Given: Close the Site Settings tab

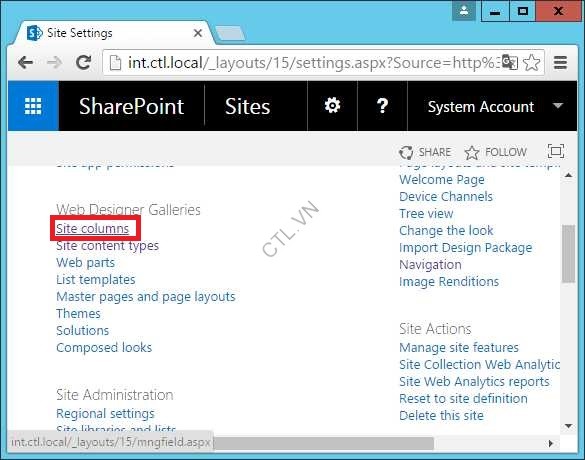Looking at the screenshot, I should [x=198, y=33].
